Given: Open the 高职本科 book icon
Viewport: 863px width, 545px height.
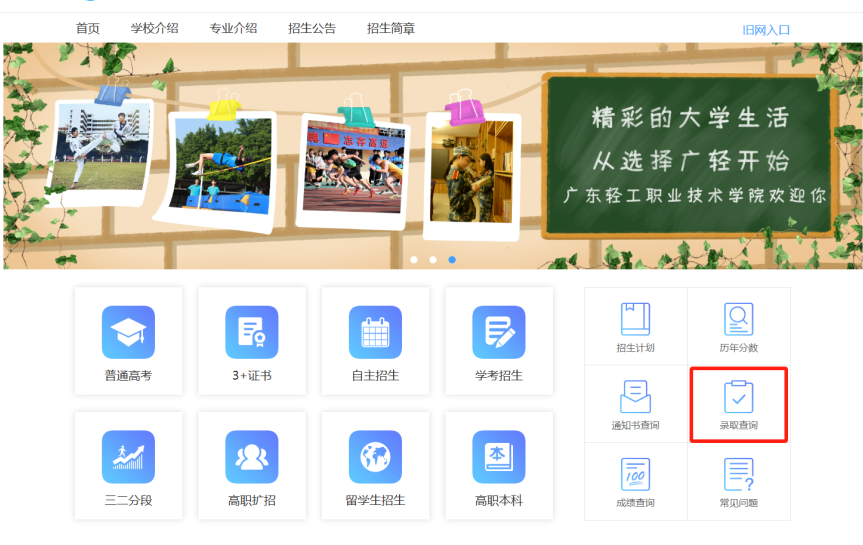Looking at the screenshot, I should click(x=499, y=457).
